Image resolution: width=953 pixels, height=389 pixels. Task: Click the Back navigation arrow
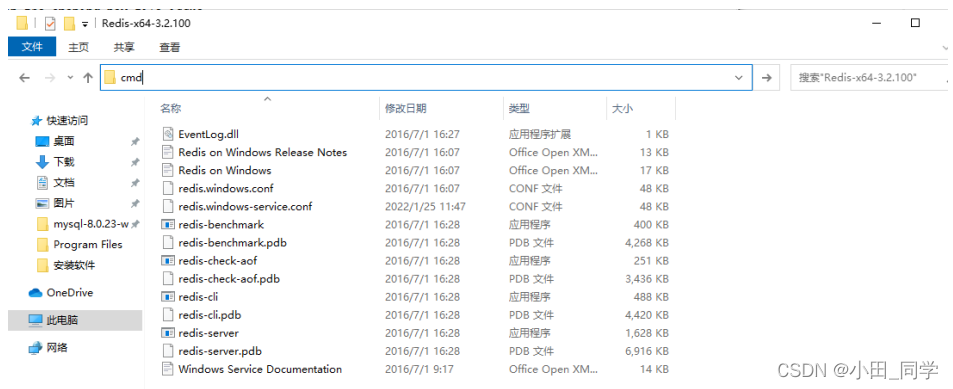tap(24, 78)
